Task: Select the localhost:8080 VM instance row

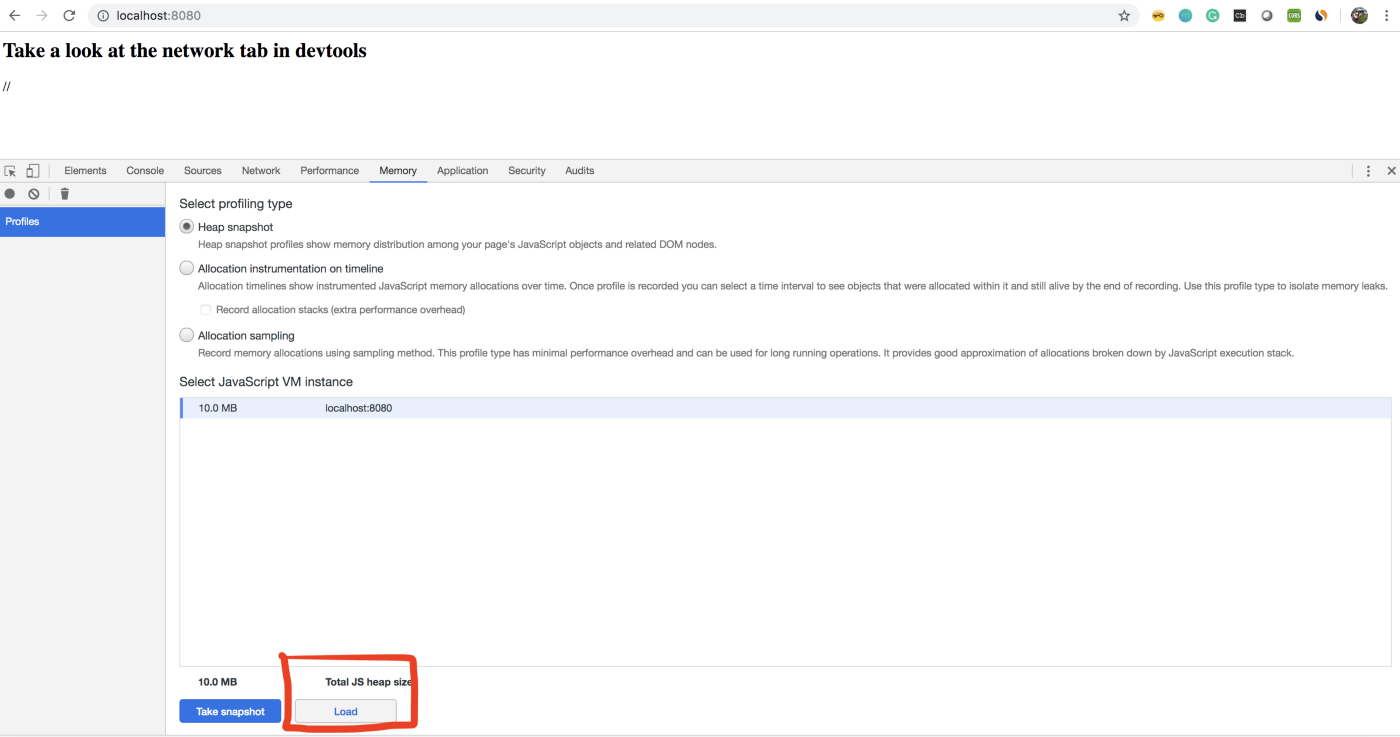Action: [785, 408]
